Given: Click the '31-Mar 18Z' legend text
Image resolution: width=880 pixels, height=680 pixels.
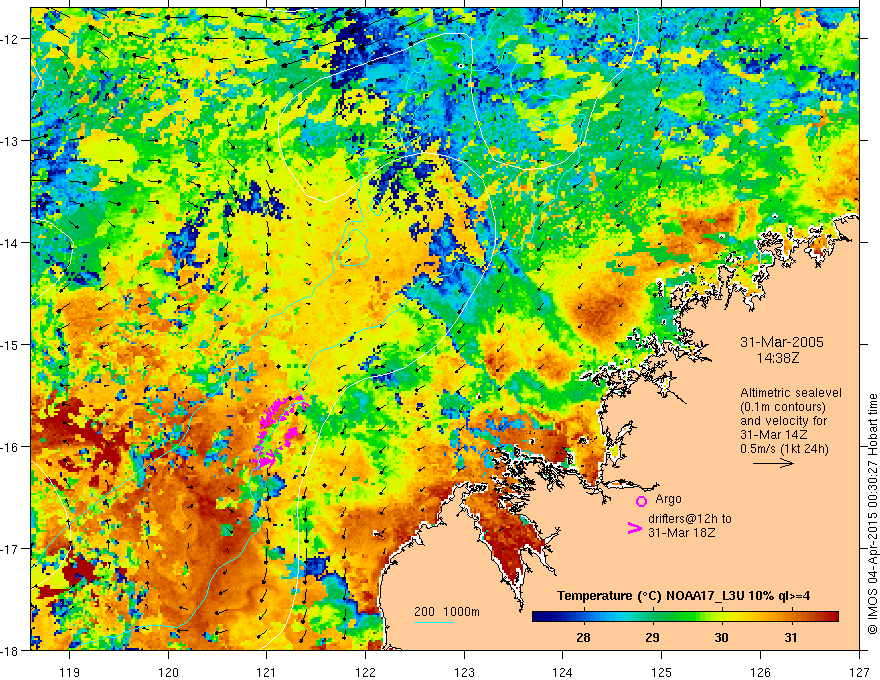Looking at the screenshot, I should (x=681, y=533).
